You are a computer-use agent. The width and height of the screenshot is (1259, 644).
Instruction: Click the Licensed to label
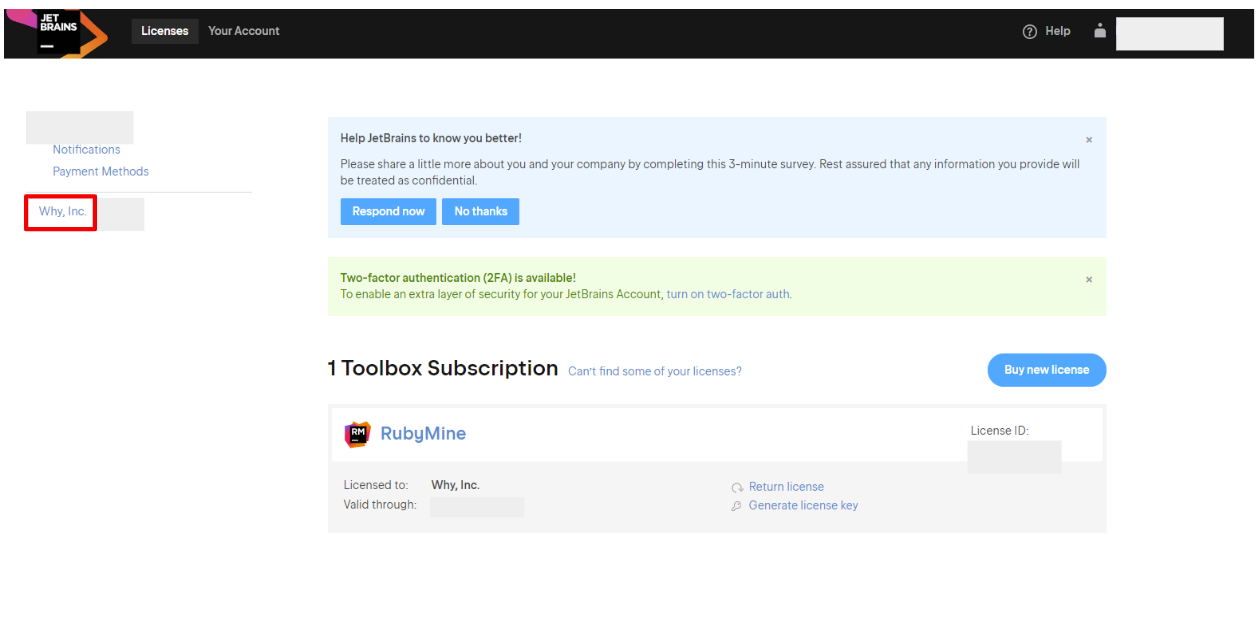376,485
